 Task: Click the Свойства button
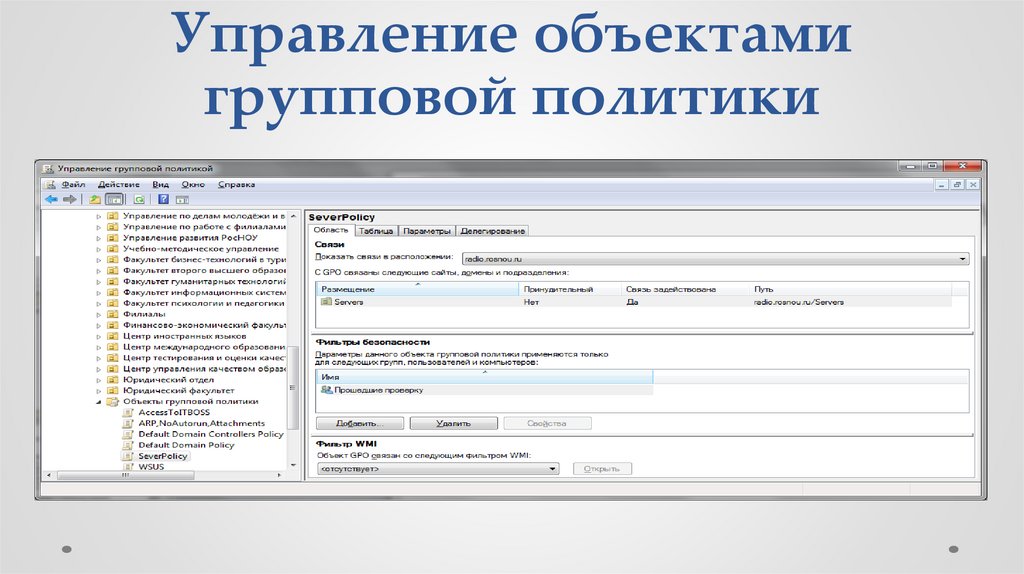click(x=547, y=423)
